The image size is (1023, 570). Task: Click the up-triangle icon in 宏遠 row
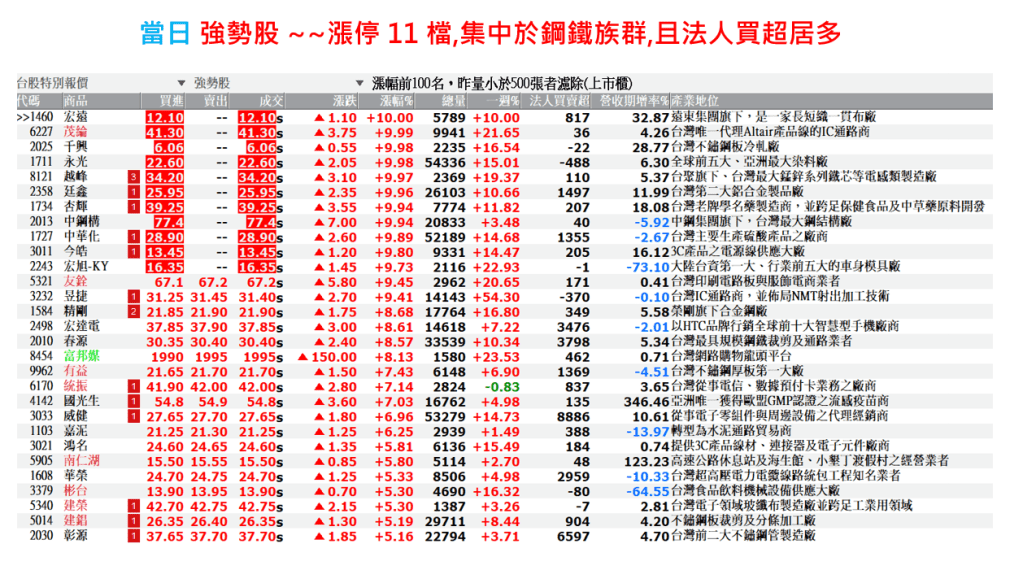point(319,118)
